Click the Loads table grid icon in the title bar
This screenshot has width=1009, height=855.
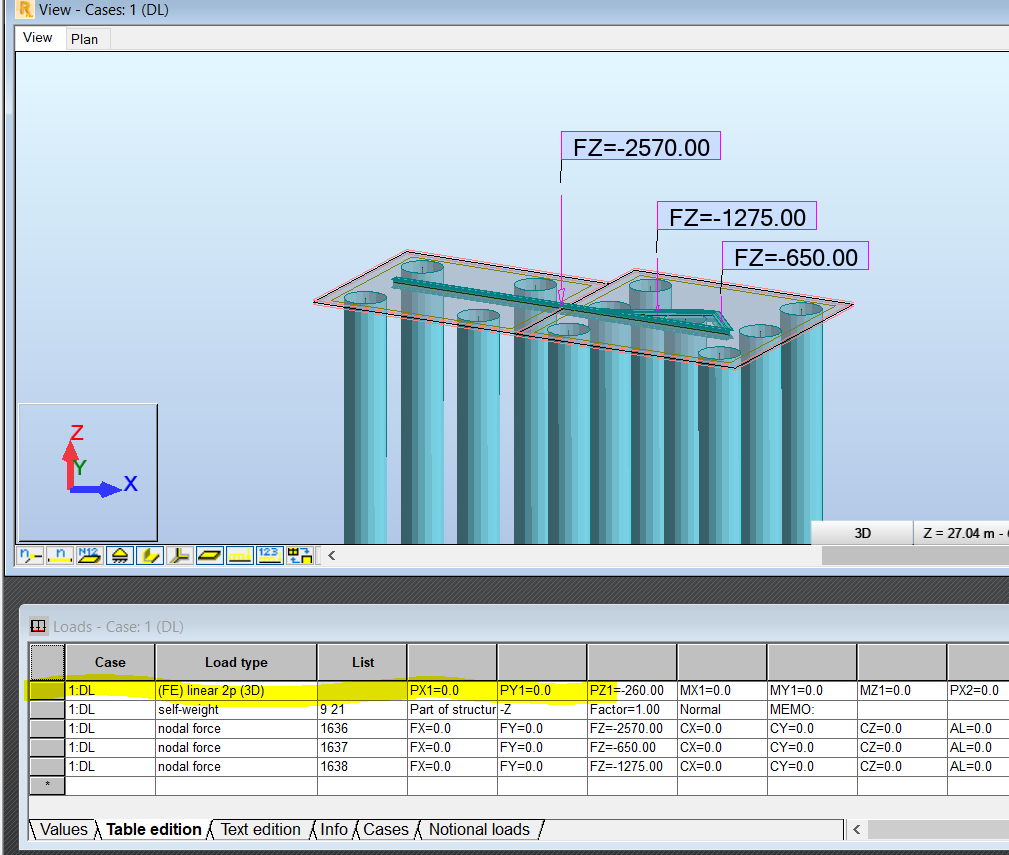pos(37,626)
